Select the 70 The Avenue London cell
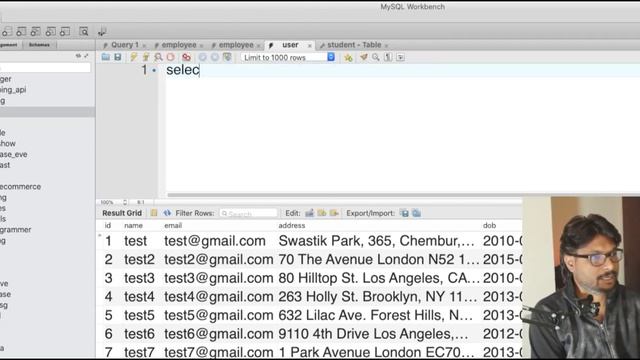The height and width of the screenshot is (360, 640). (379, 260)
